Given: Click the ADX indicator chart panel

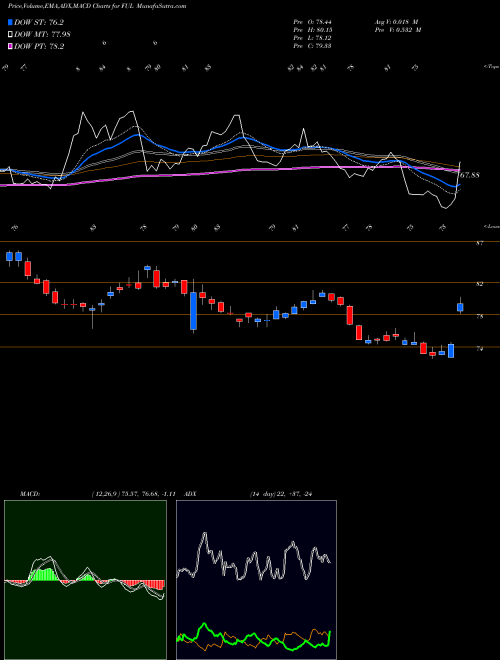Looking at the screenshot, I should 256,580.
